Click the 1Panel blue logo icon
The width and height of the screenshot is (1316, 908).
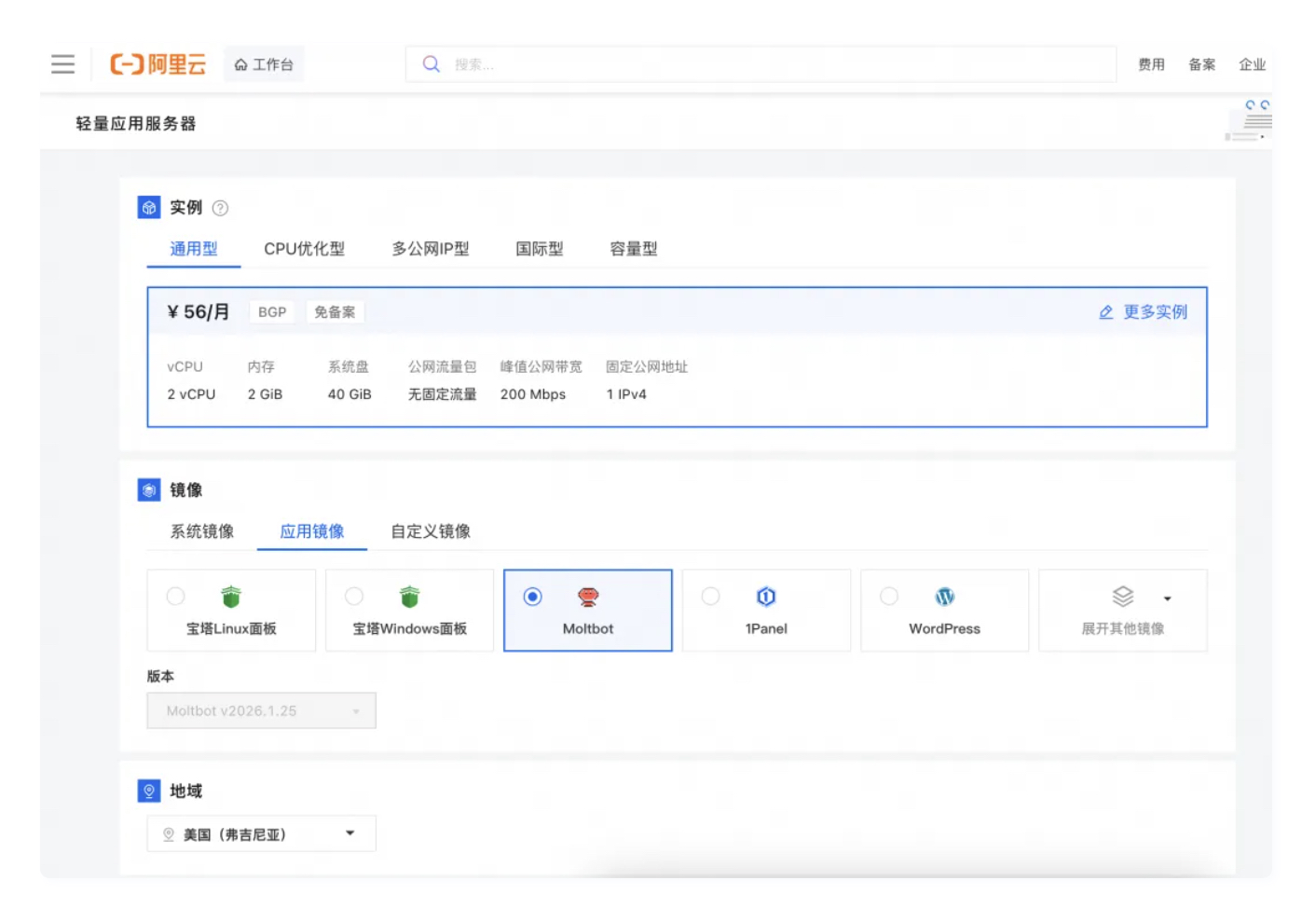pos(766,598)
